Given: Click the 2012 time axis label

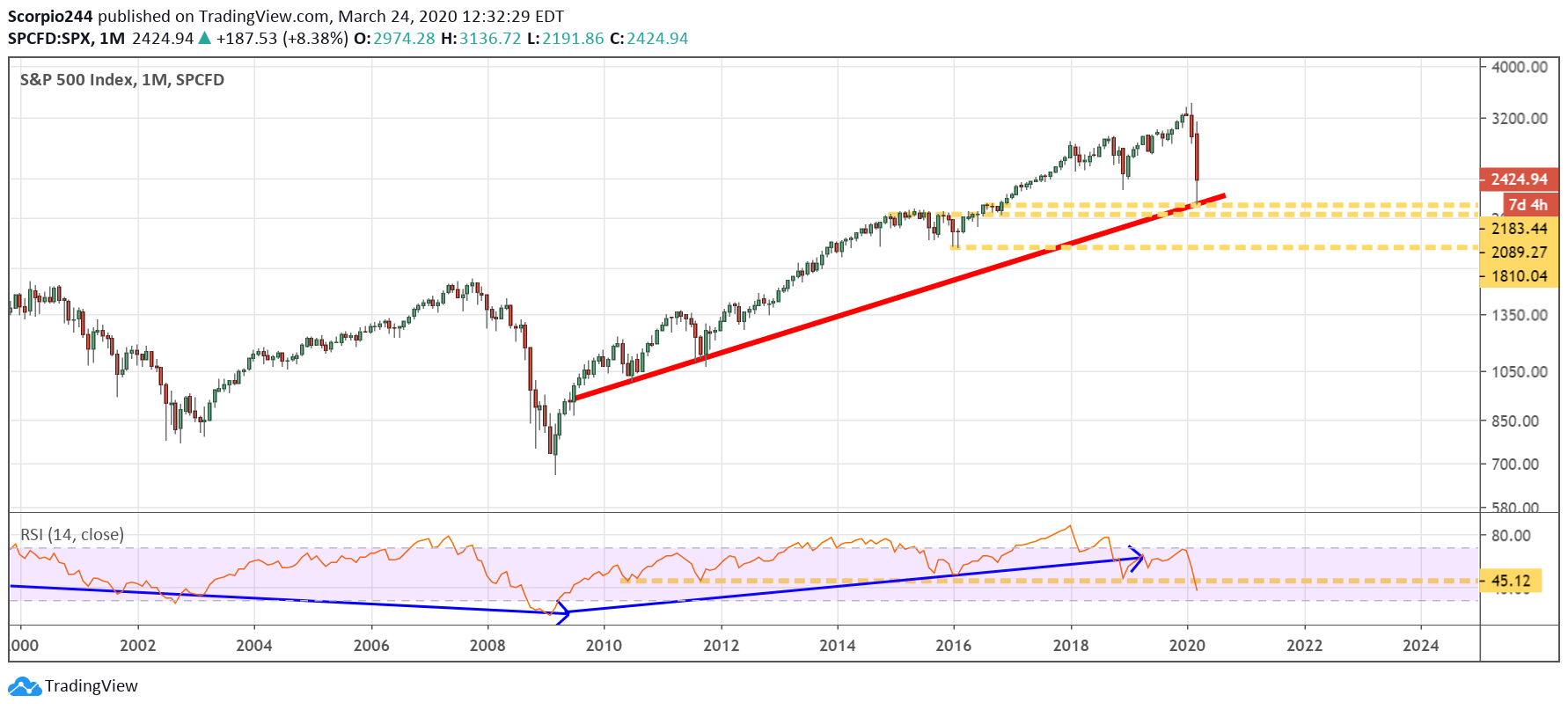Looking at the screenshot, I should coord(721,646).
